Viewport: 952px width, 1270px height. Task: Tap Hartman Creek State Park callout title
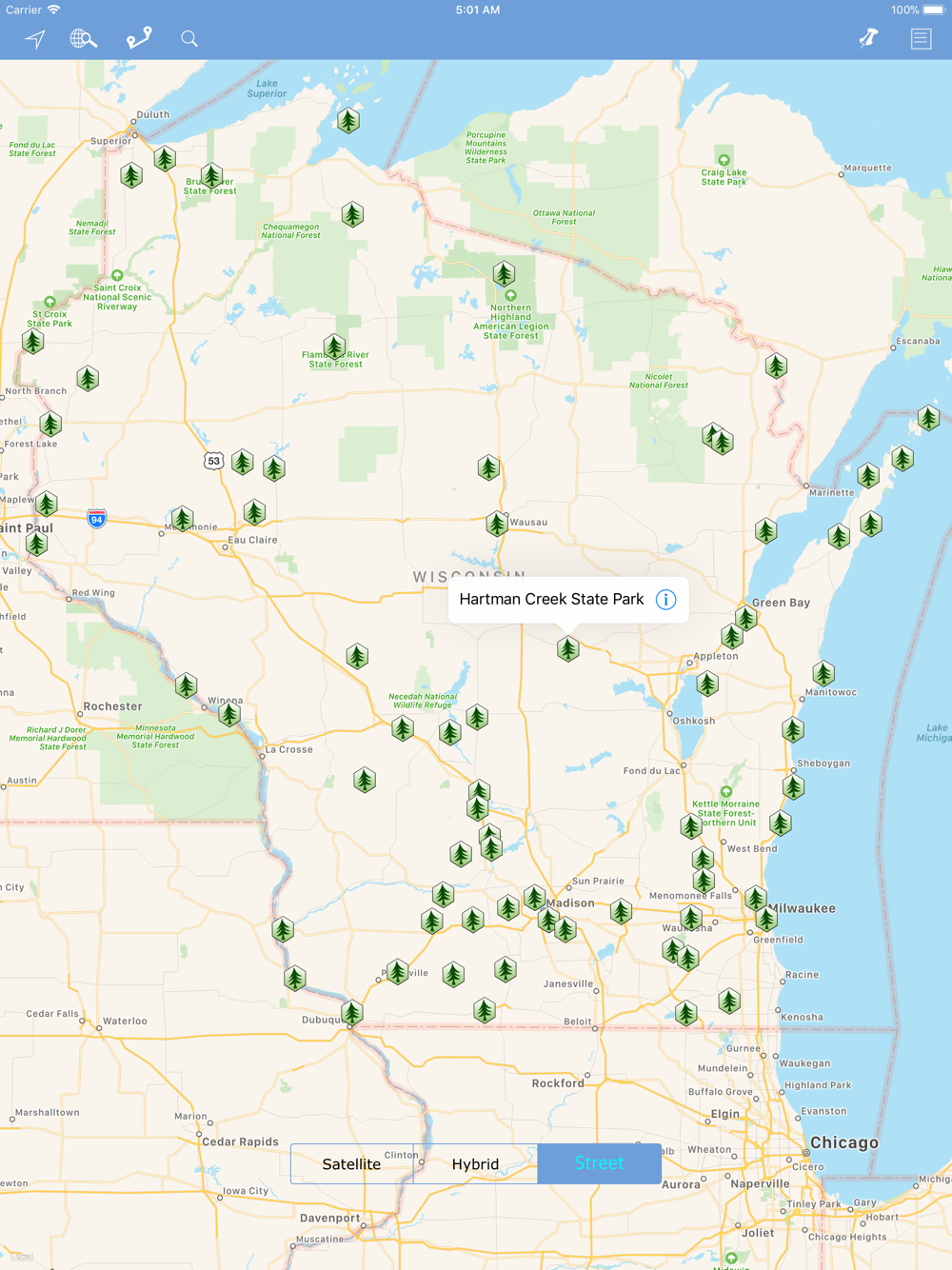pyautogui.click(x=551, y=599)
